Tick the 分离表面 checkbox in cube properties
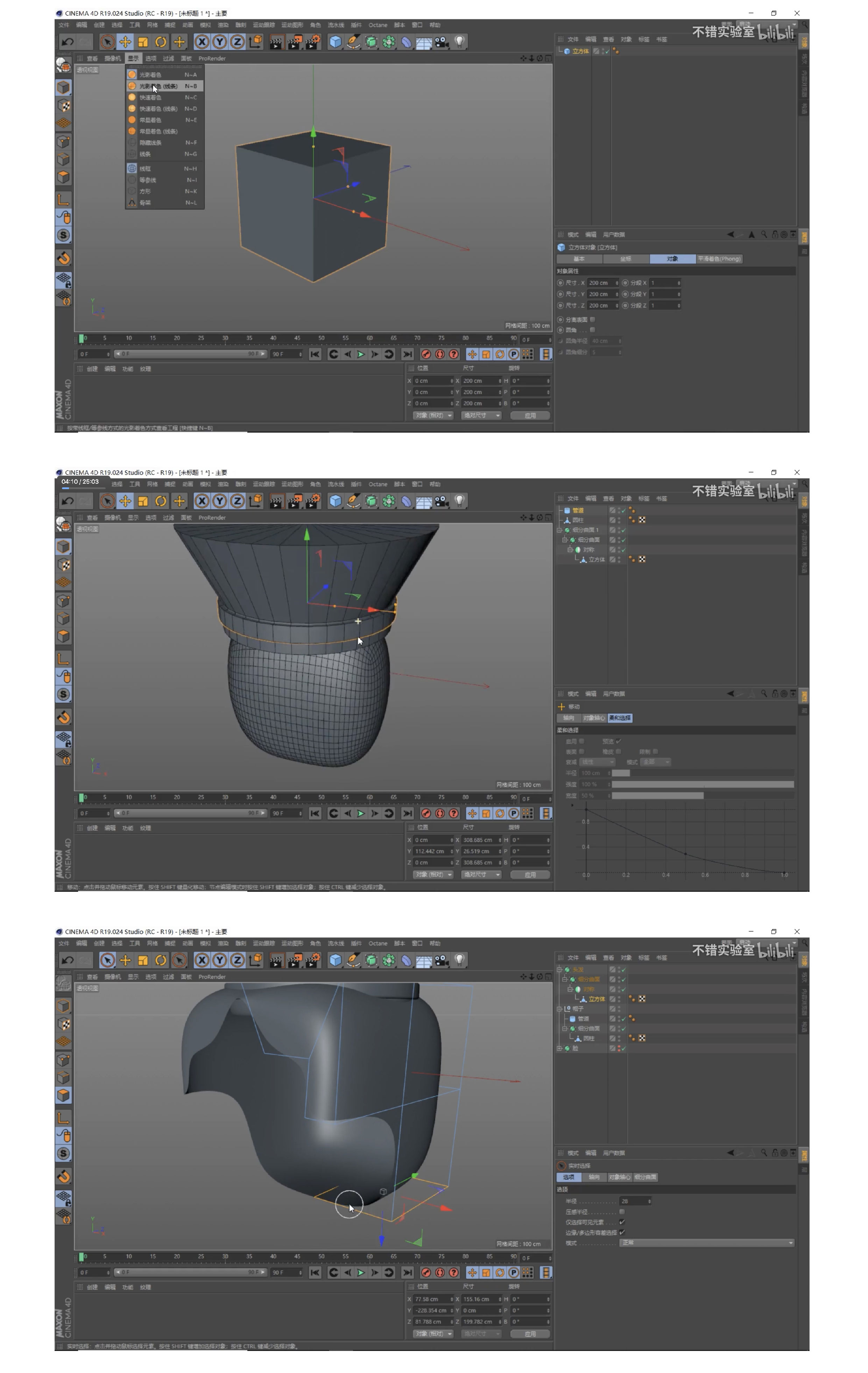 coord(593,319)
